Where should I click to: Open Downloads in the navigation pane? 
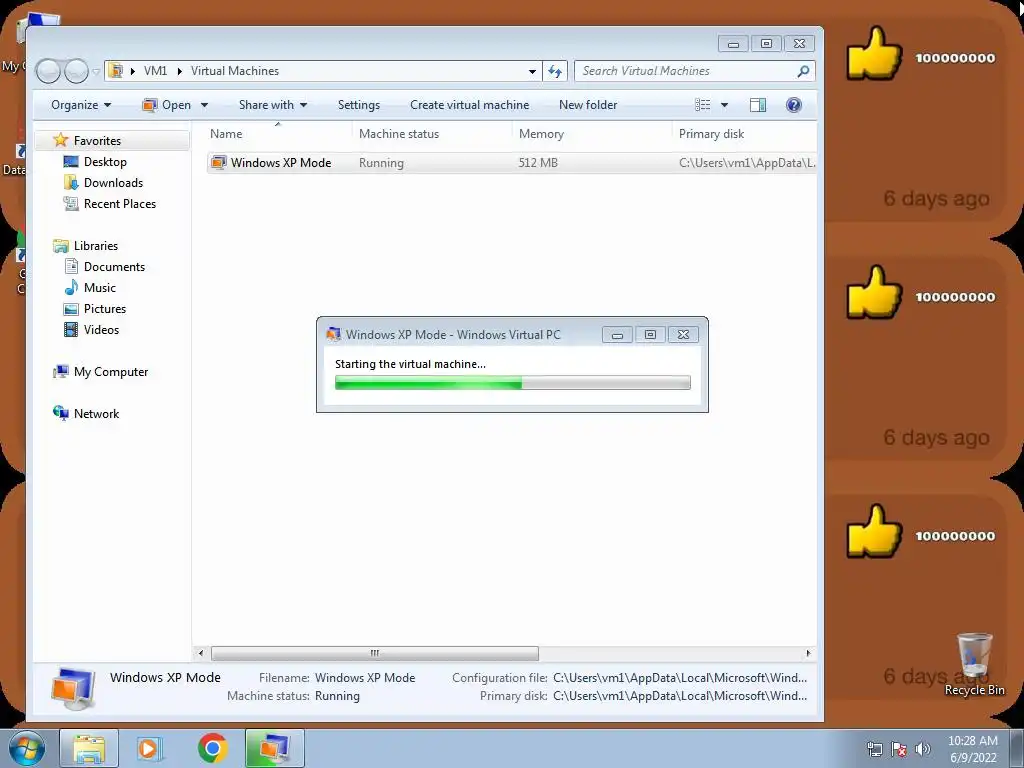(x=113, y=183)
